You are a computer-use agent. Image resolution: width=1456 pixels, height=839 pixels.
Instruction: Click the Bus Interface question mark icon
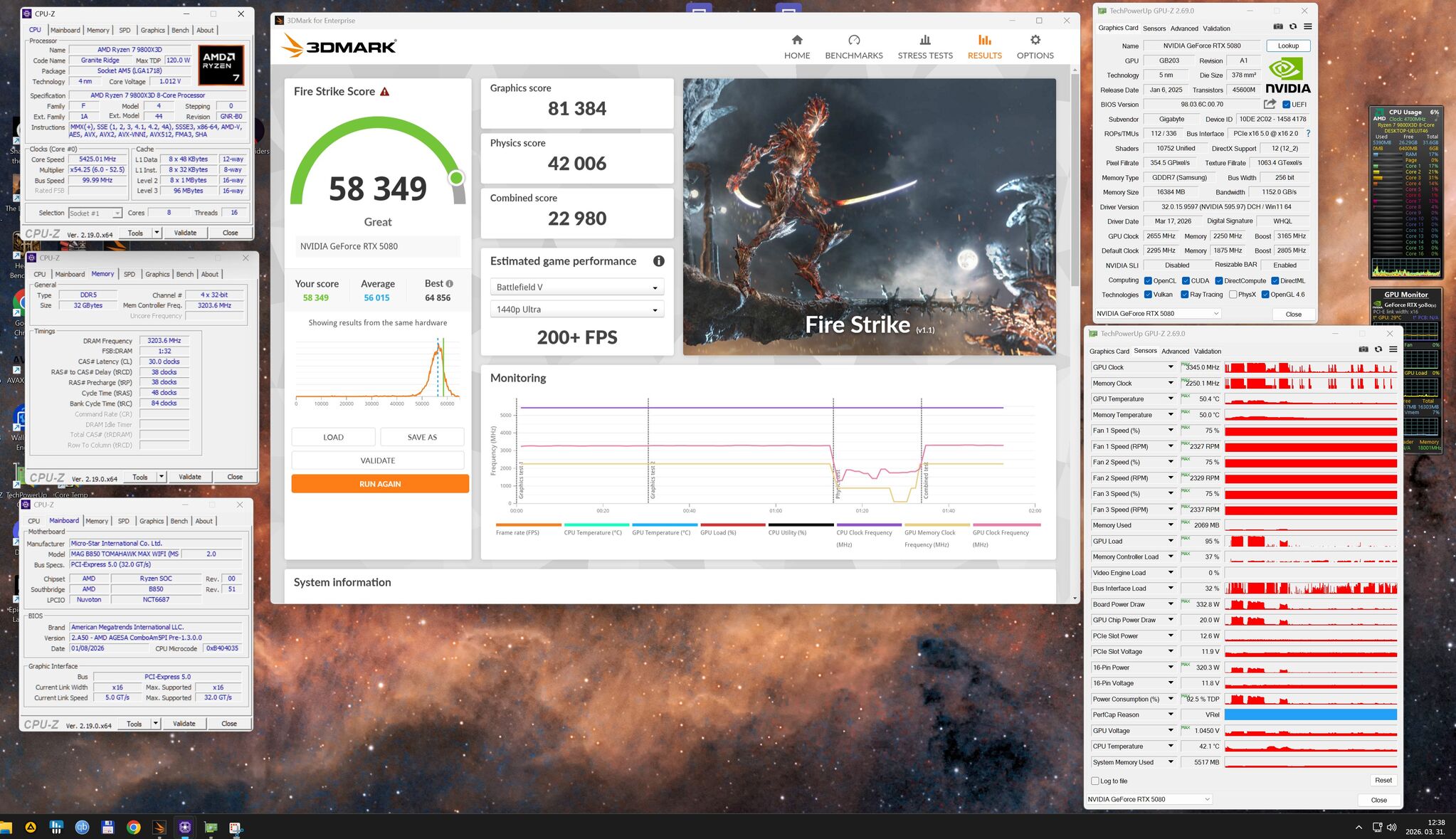coord(1308,133)
